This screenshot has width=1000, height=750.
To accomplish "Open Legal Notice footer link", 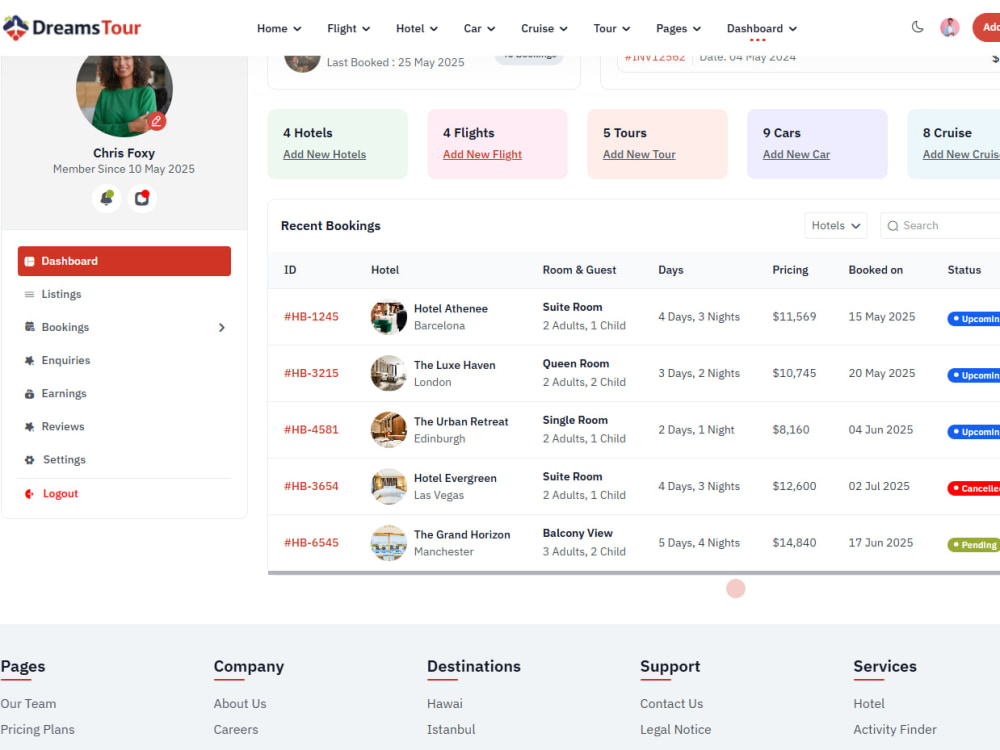I will (x=675, y=730).
